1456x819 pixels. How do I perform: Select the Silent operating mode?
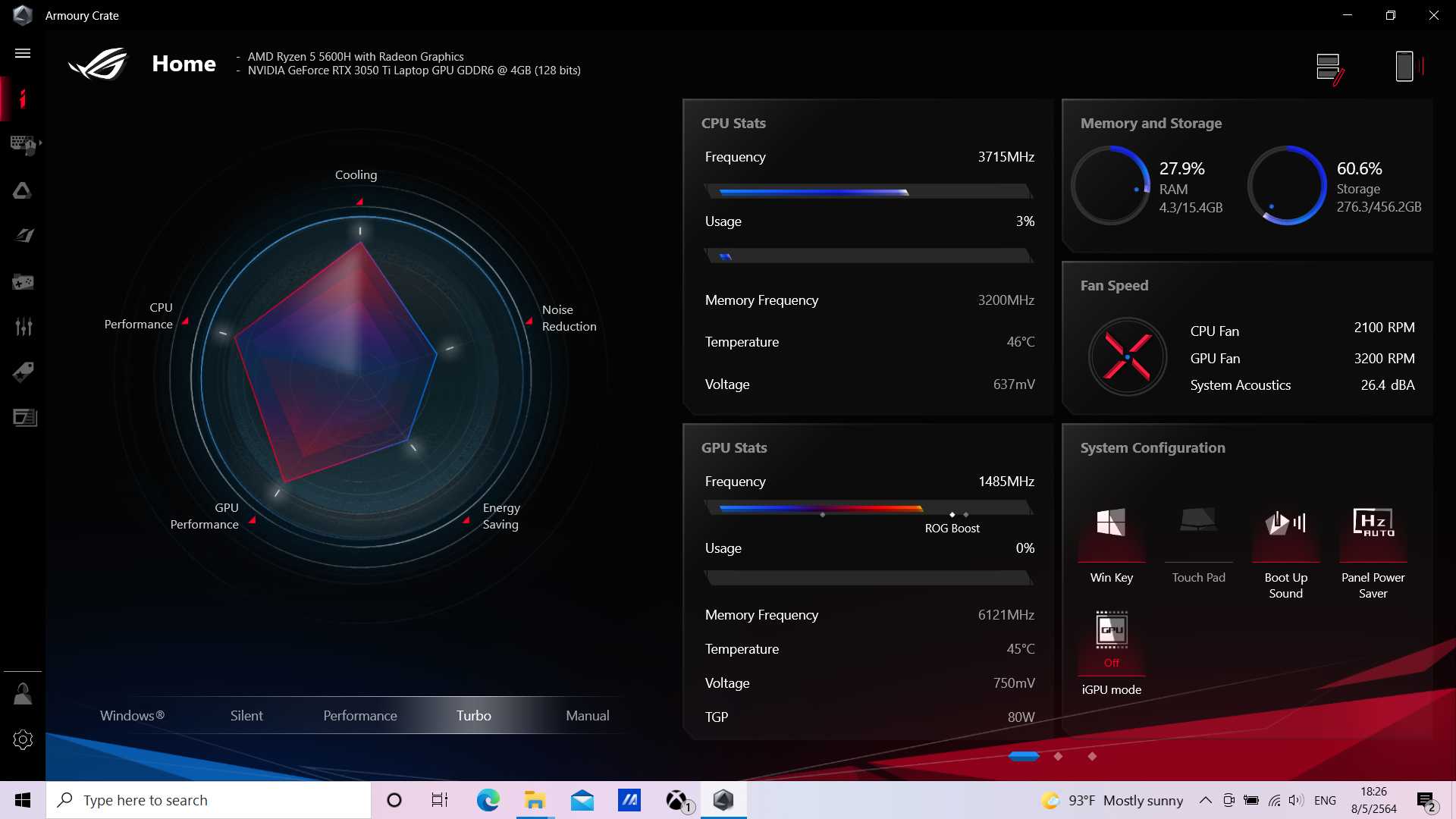[x=246, y=715]
